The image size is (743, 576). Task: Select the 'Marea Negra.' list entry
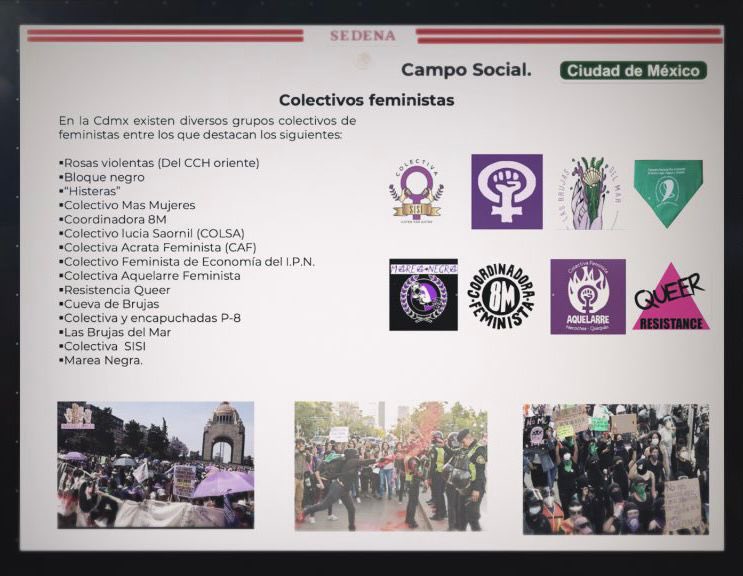click(101, 360)
